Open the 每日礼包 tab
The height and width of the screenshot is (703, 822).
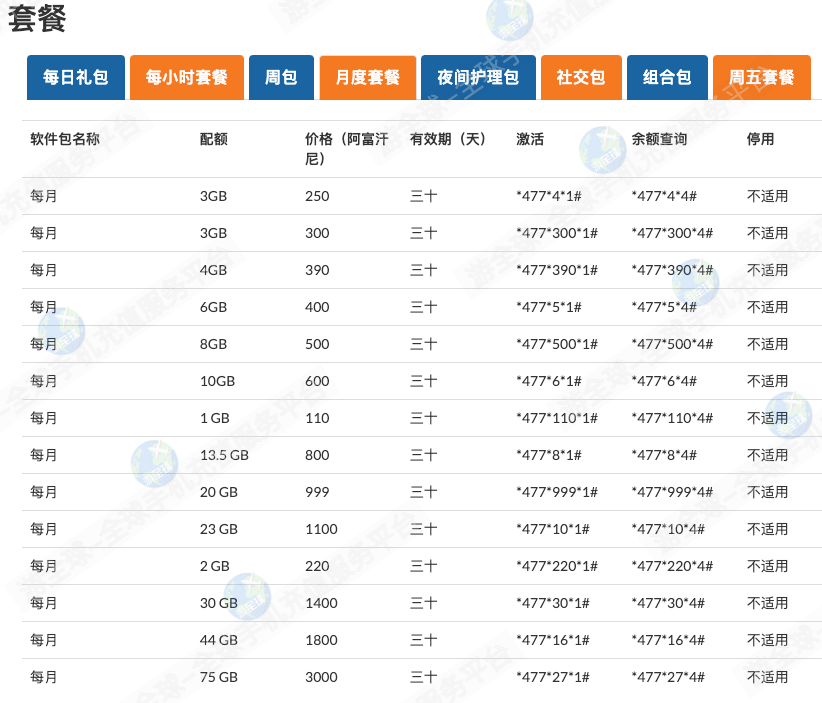tap(76, 77)
